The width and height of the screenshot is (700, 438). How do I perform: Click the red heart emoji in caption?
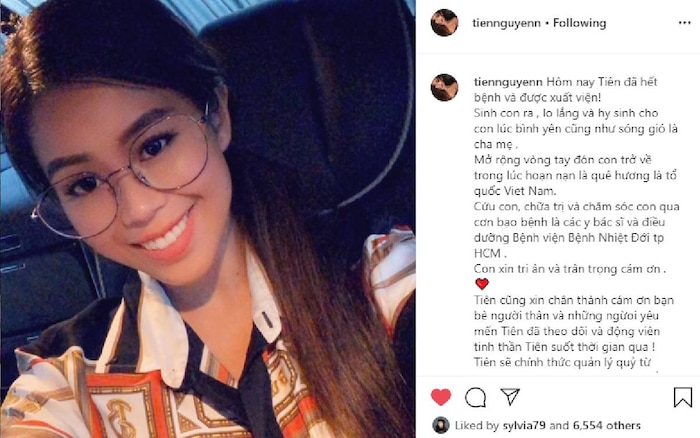tap(482, 284)
